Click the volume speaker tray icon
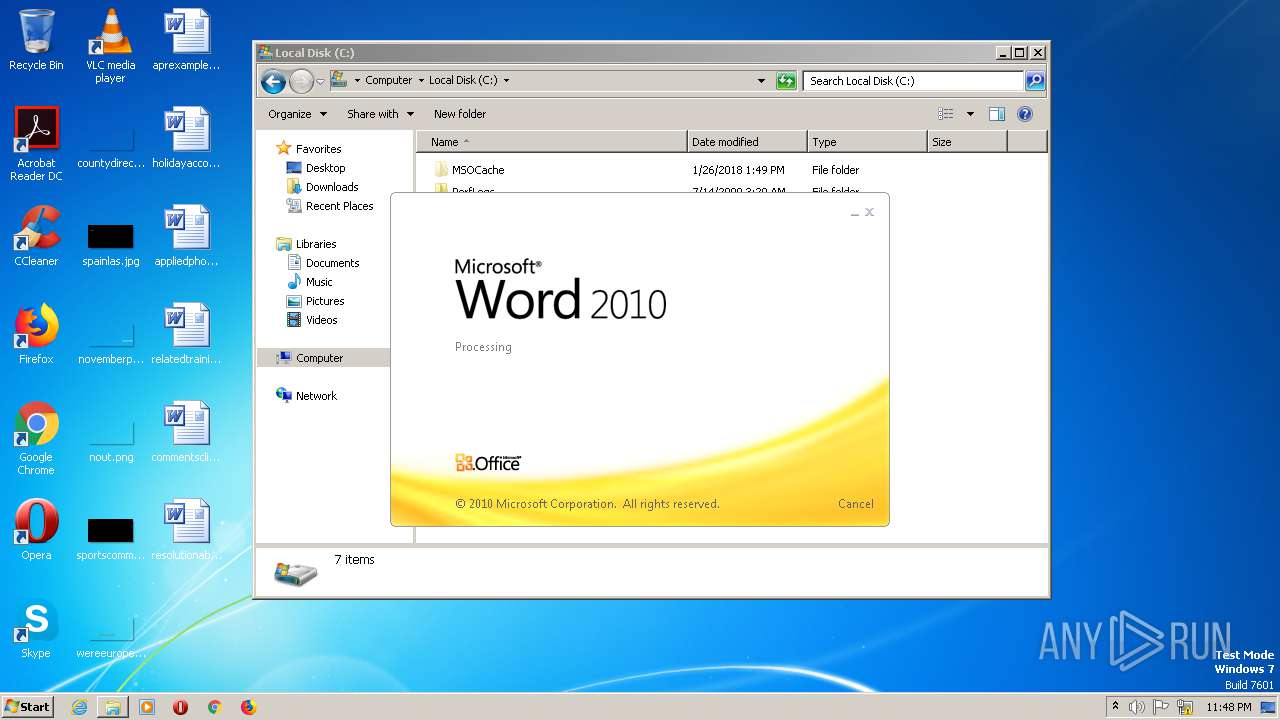Viewport: 1280px width, 720px height. pyautogui.click(x=1137, y=707)
